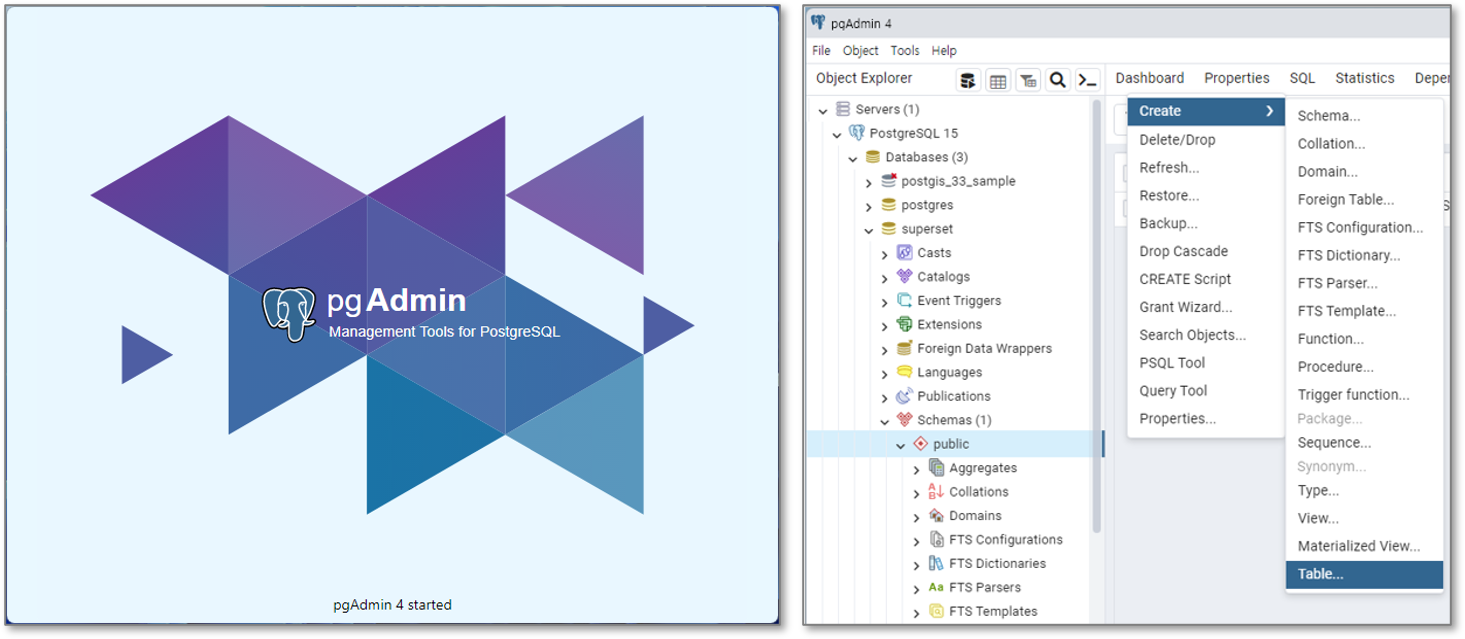Click the Collations sort icon
1465x639 pixels.
click(937, 491)
